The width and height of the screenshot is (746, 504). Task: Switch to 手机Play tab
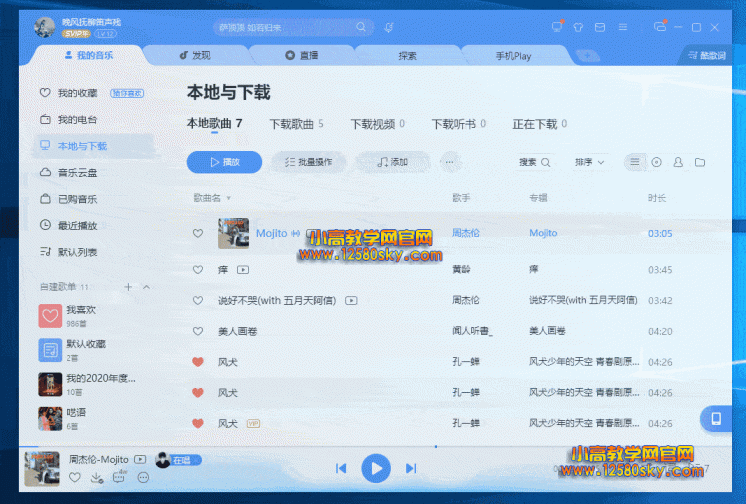click(x=513, y=56)
